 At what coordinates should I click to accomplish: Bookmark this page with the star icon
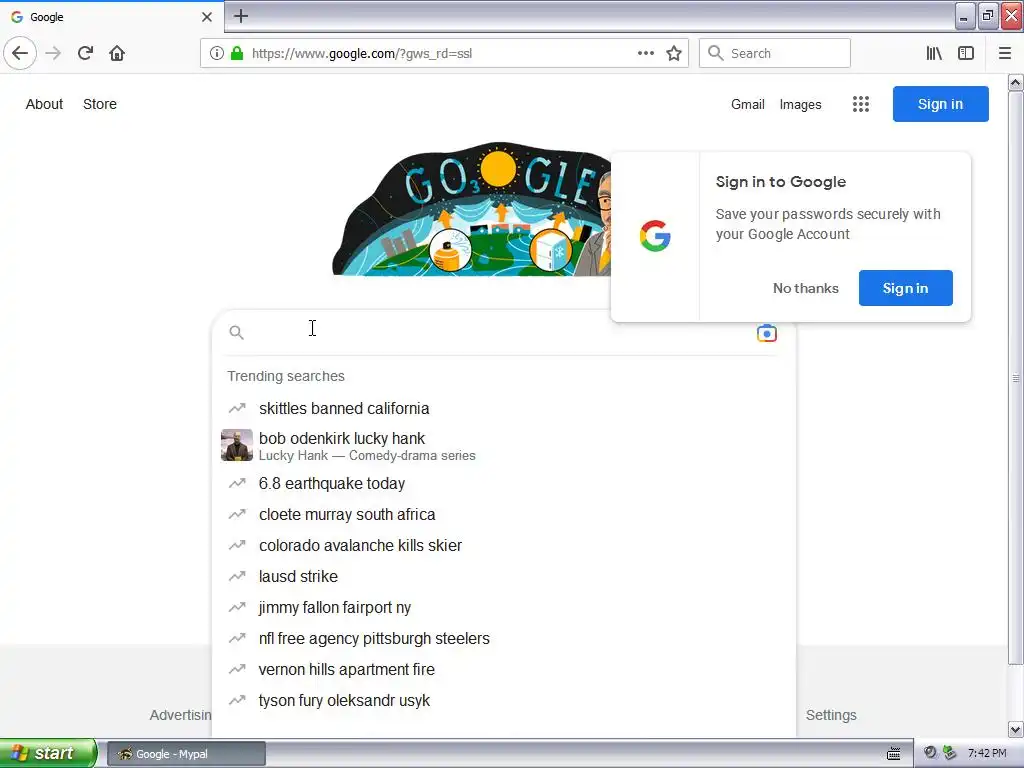point(674,53)
